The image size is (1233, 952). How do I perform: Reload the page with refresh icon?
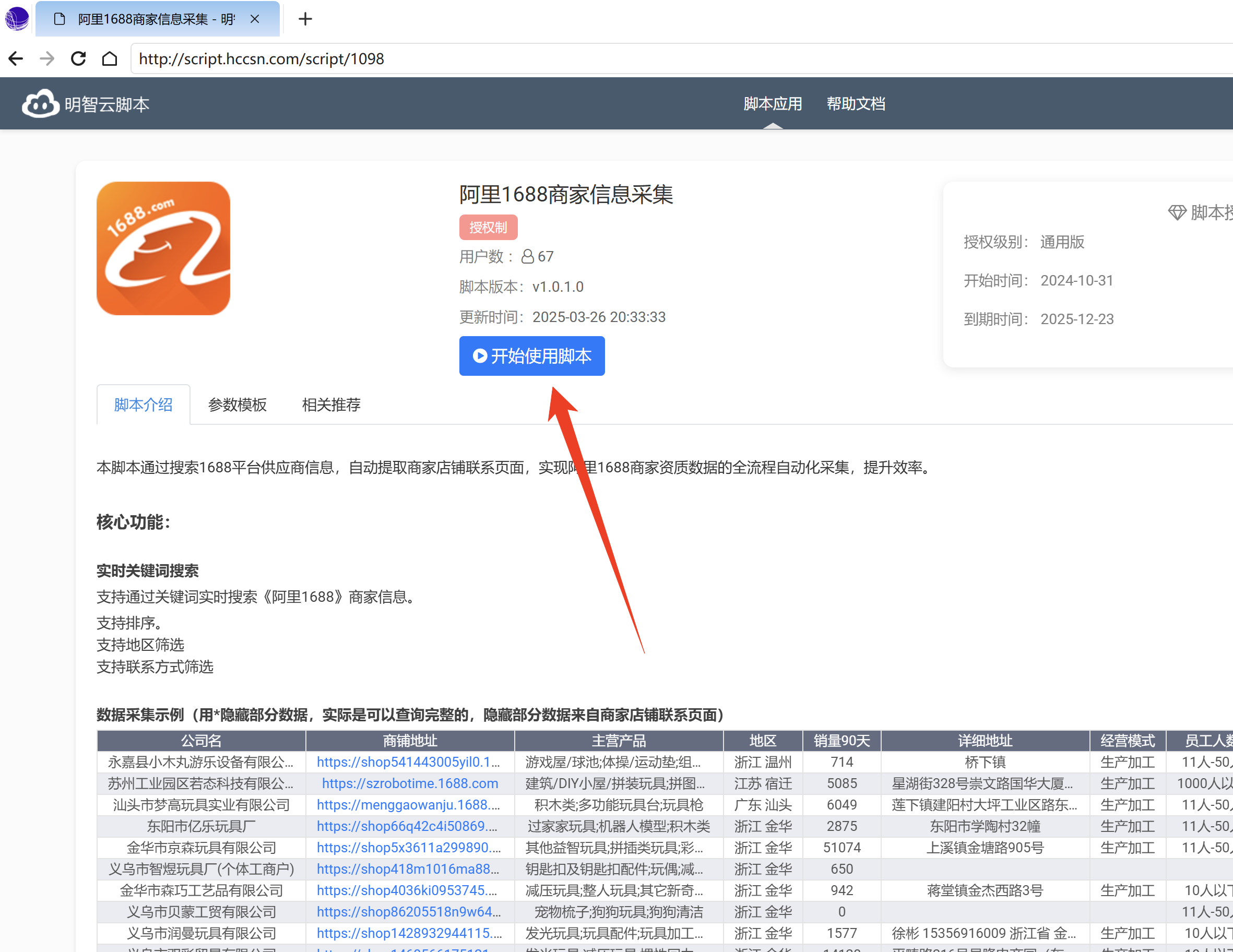[x=78, y=58]
